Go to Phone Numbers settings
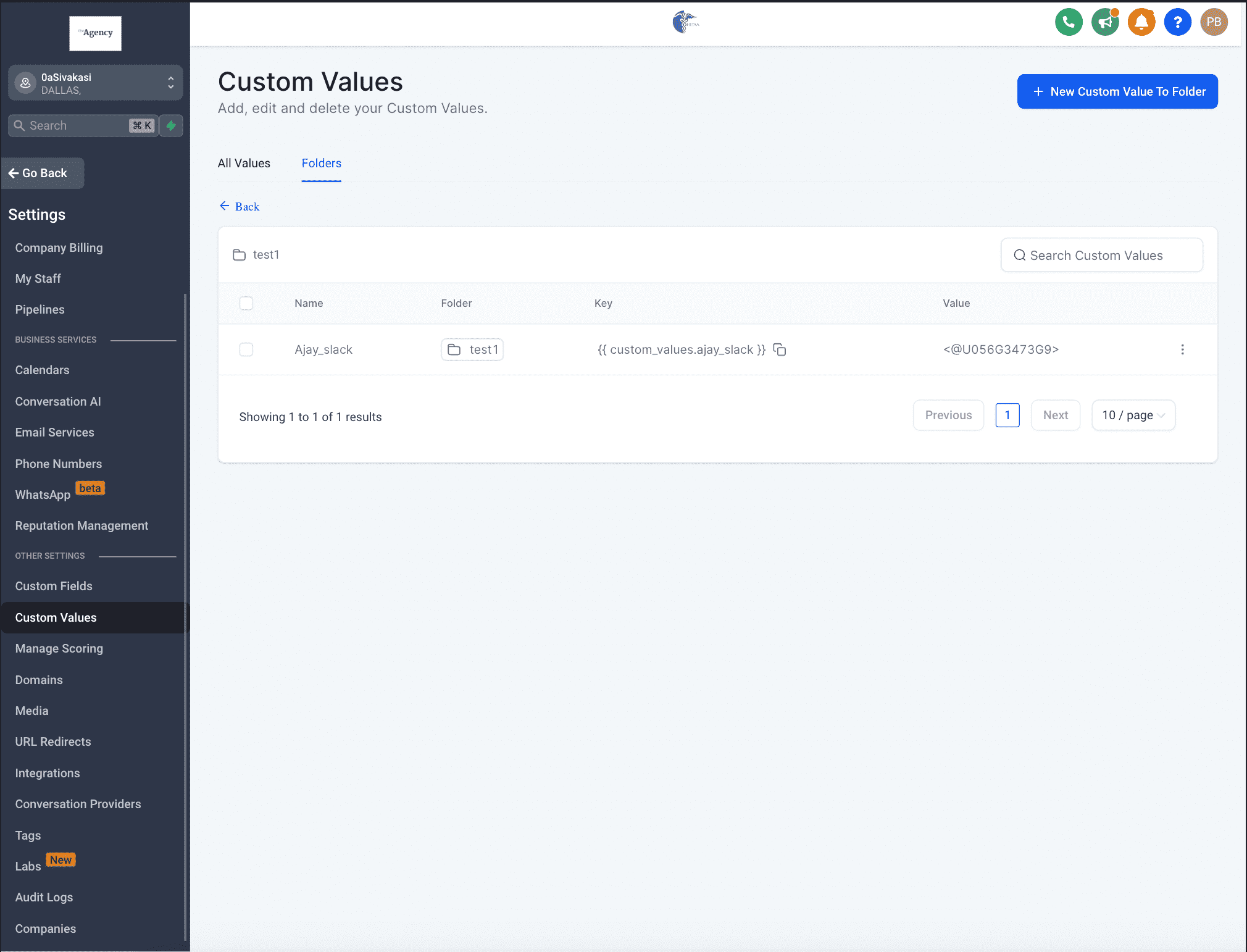This screenshot has width=1247, height=952. click(x=59, y=464)
